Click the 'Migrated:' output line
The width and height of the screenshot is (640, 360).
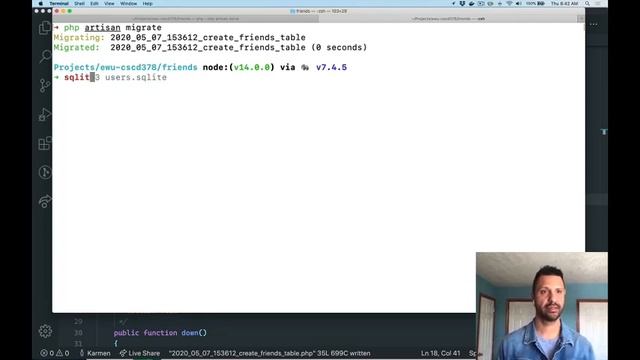pos(210,47)
